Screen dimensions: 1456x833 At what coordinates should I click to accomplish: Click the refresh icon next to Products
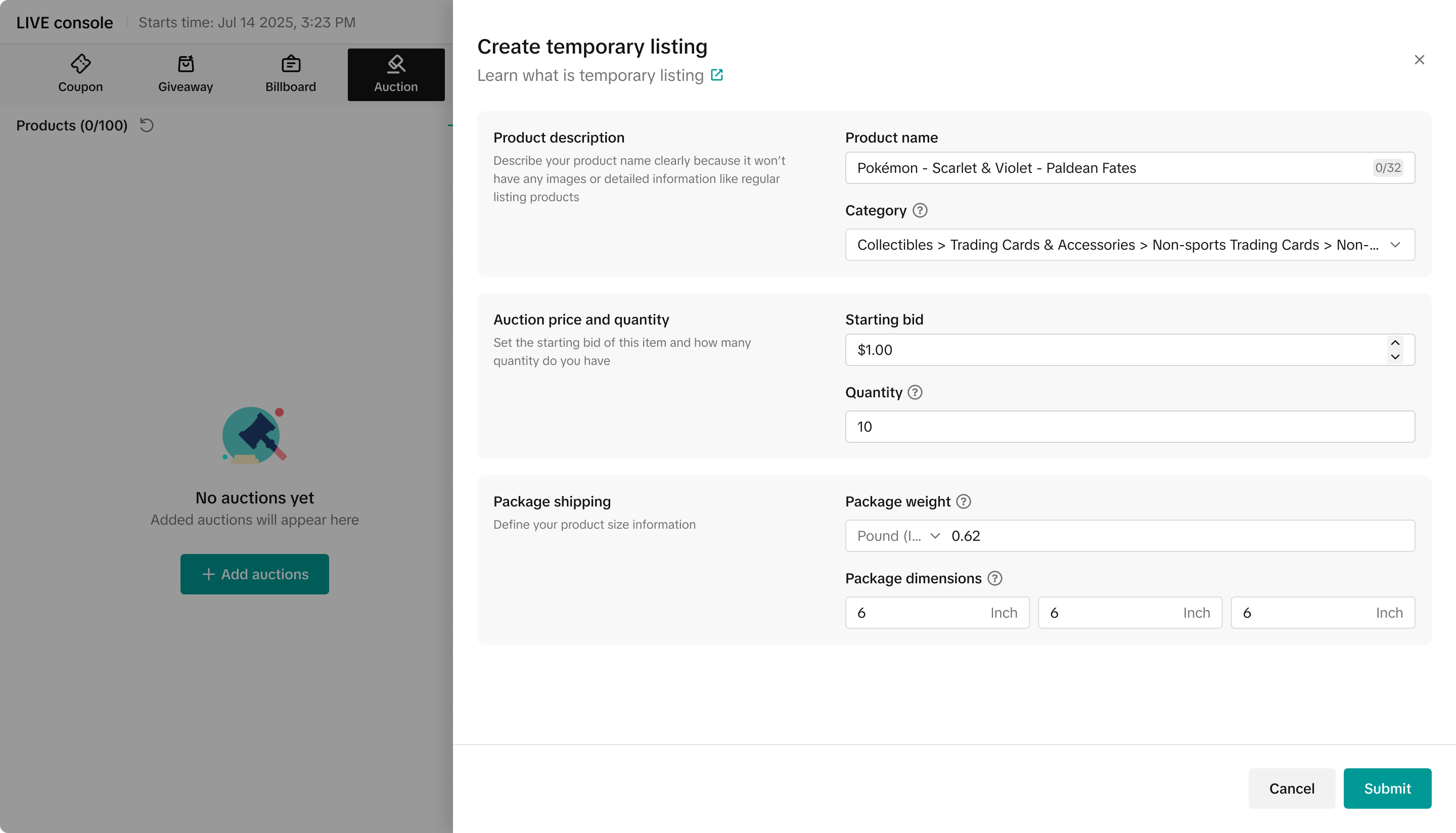[147, 125]
